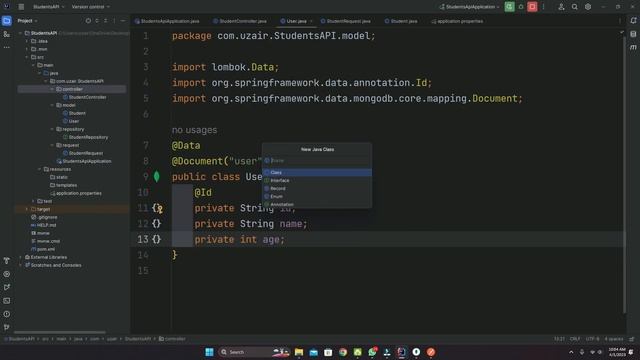Image resolution: width=640 pixels, height=360 pixels.
Task: Open the Problems tool window icon
Action: [7, 314]
